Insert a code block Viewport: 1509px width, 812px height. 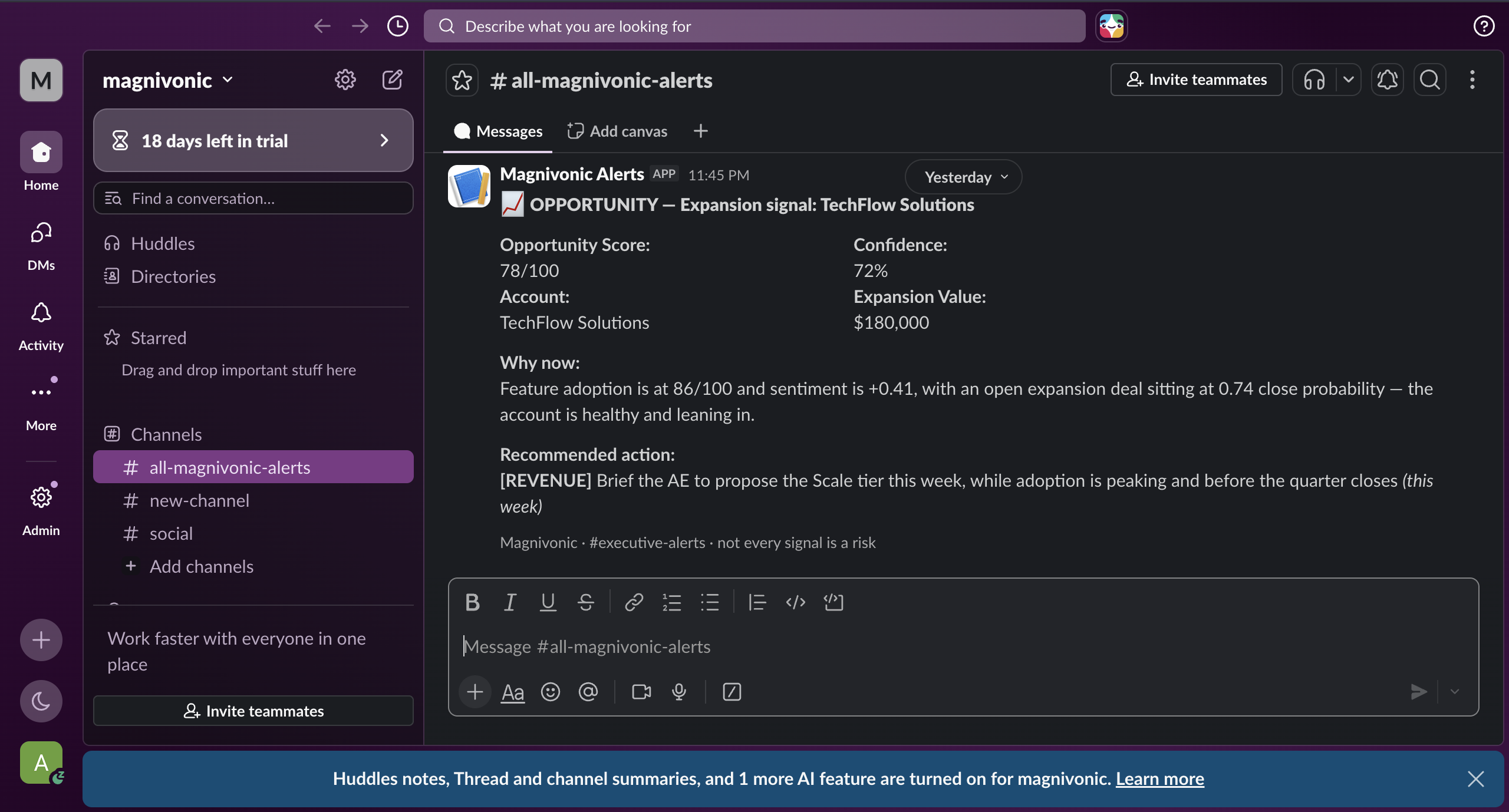(x=833, y=602)
